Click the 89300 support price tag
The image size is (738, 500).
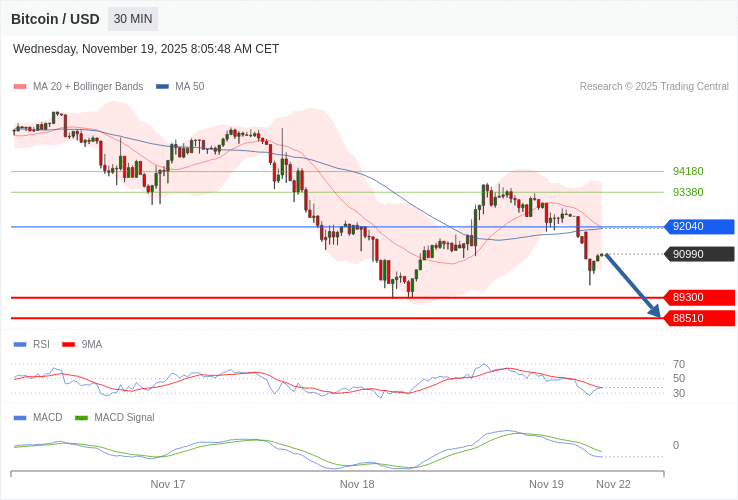point(699,298)
